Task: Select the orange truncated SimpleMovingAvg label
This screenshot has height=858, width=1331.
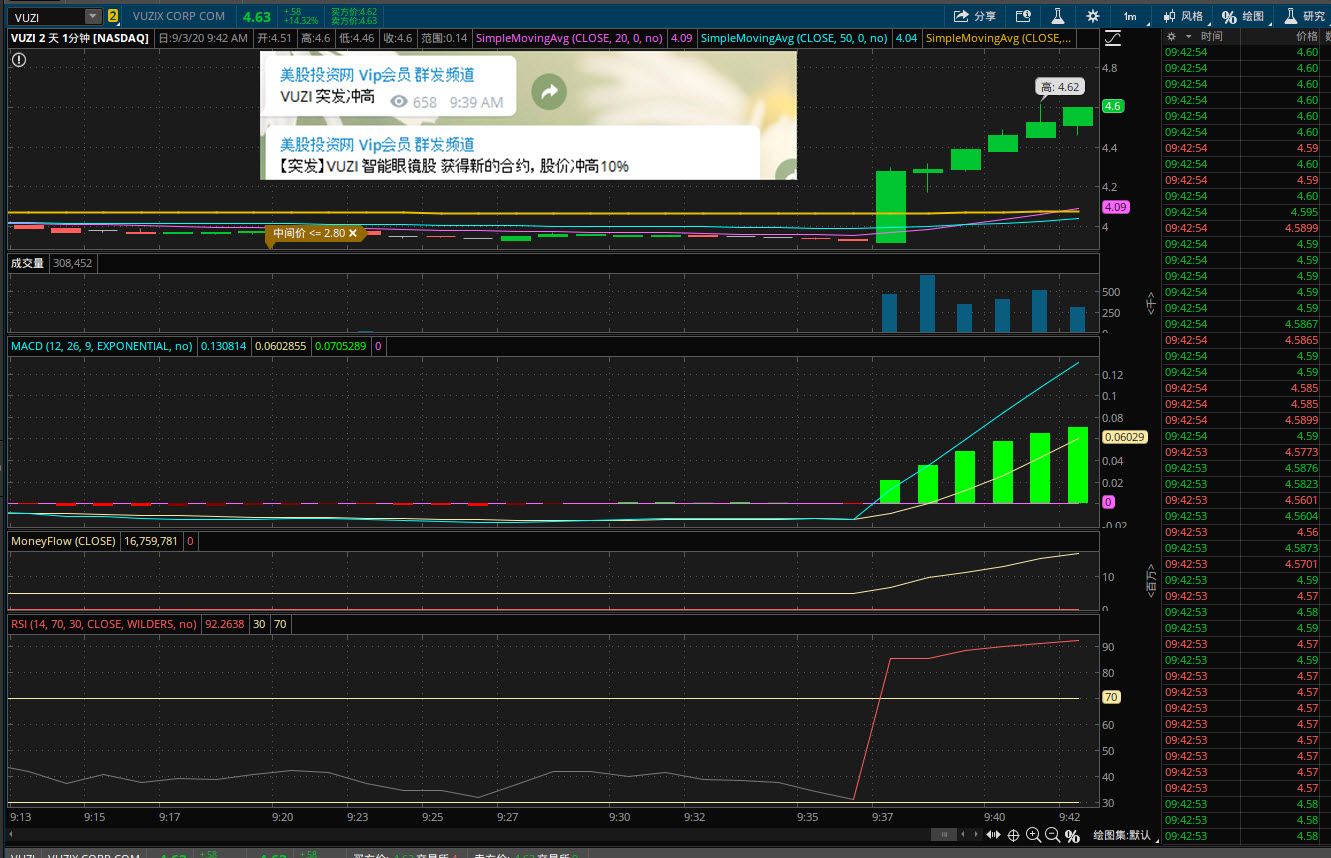Action: [x=999, y=38]
